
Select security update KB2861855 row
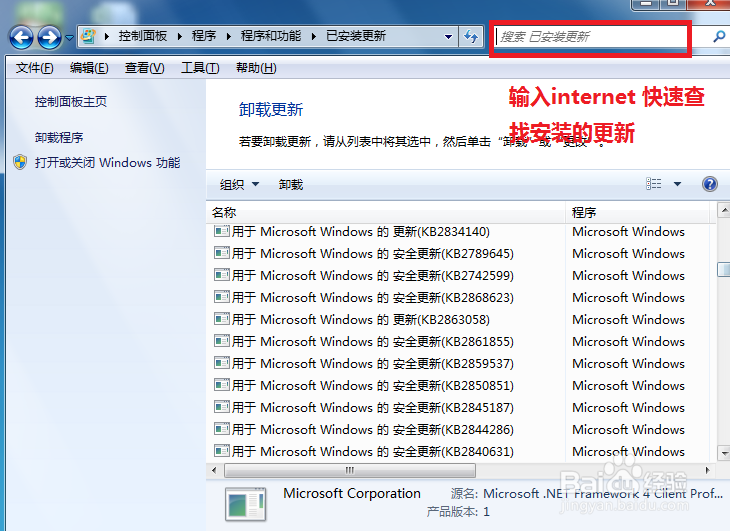click(461, 342)
